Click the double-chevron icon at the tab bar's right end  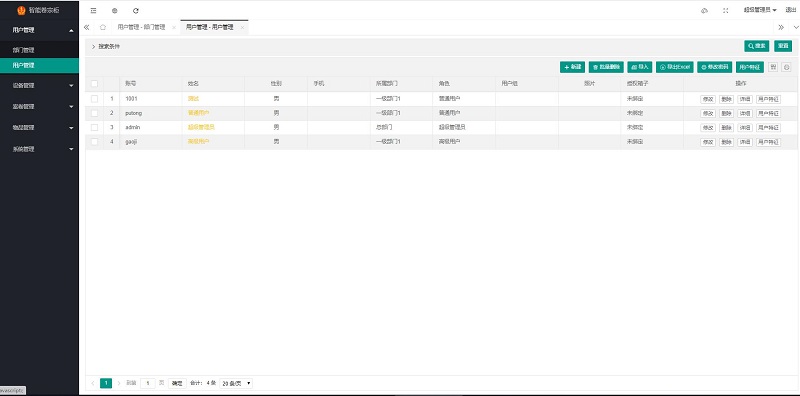pyautogui.click(x=781, y=28)
